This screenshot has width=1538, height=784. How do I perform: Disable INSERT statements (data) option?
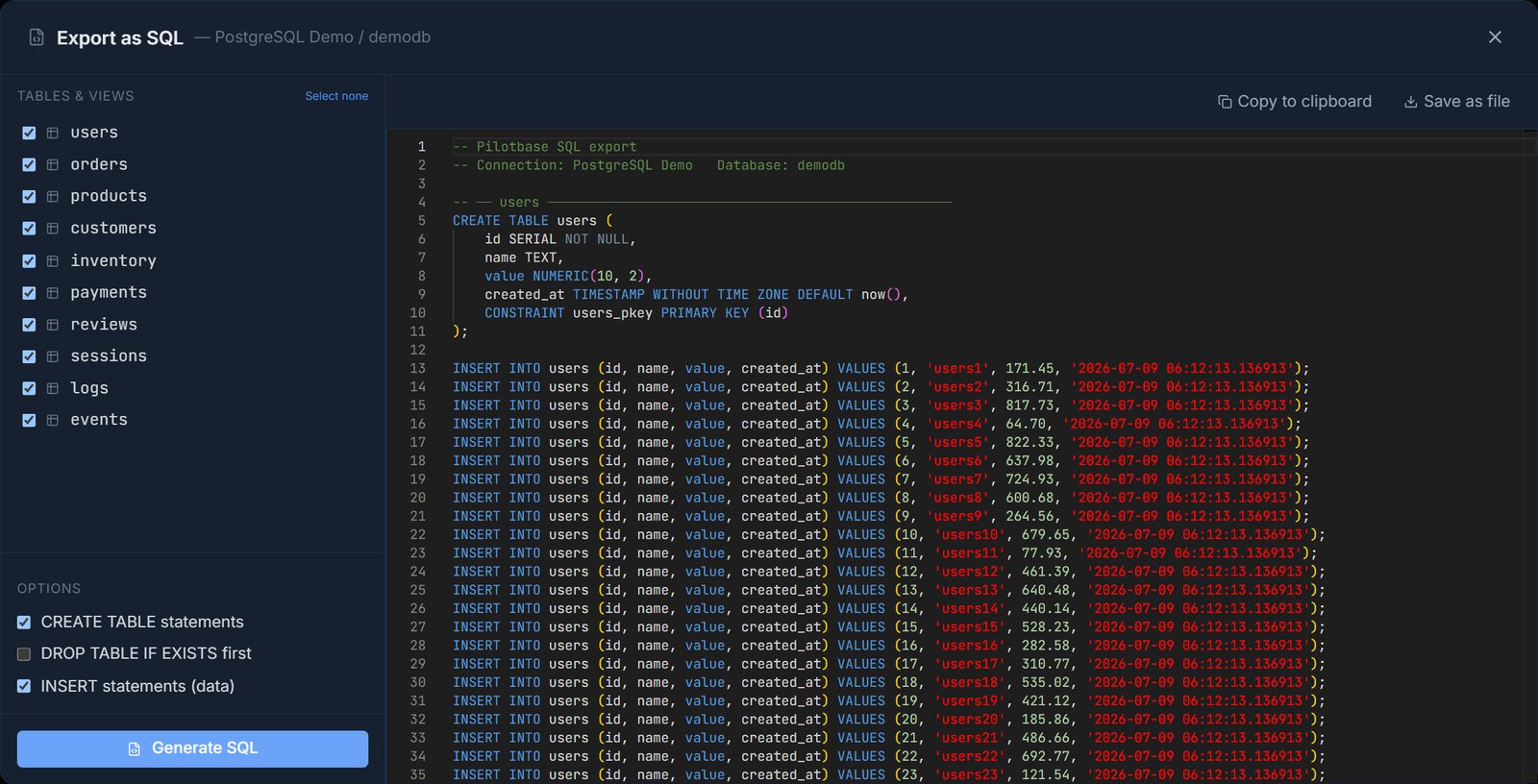24,686
